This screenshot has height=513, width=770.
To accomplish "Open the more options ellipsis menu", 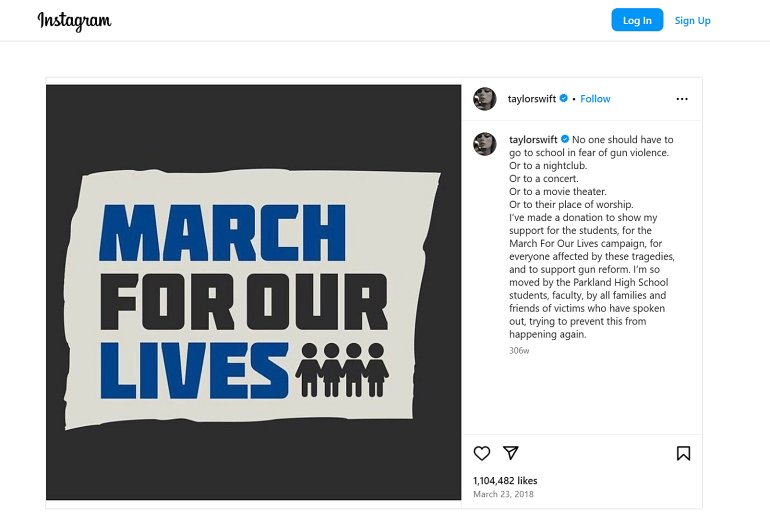I will tap(682, 99).
